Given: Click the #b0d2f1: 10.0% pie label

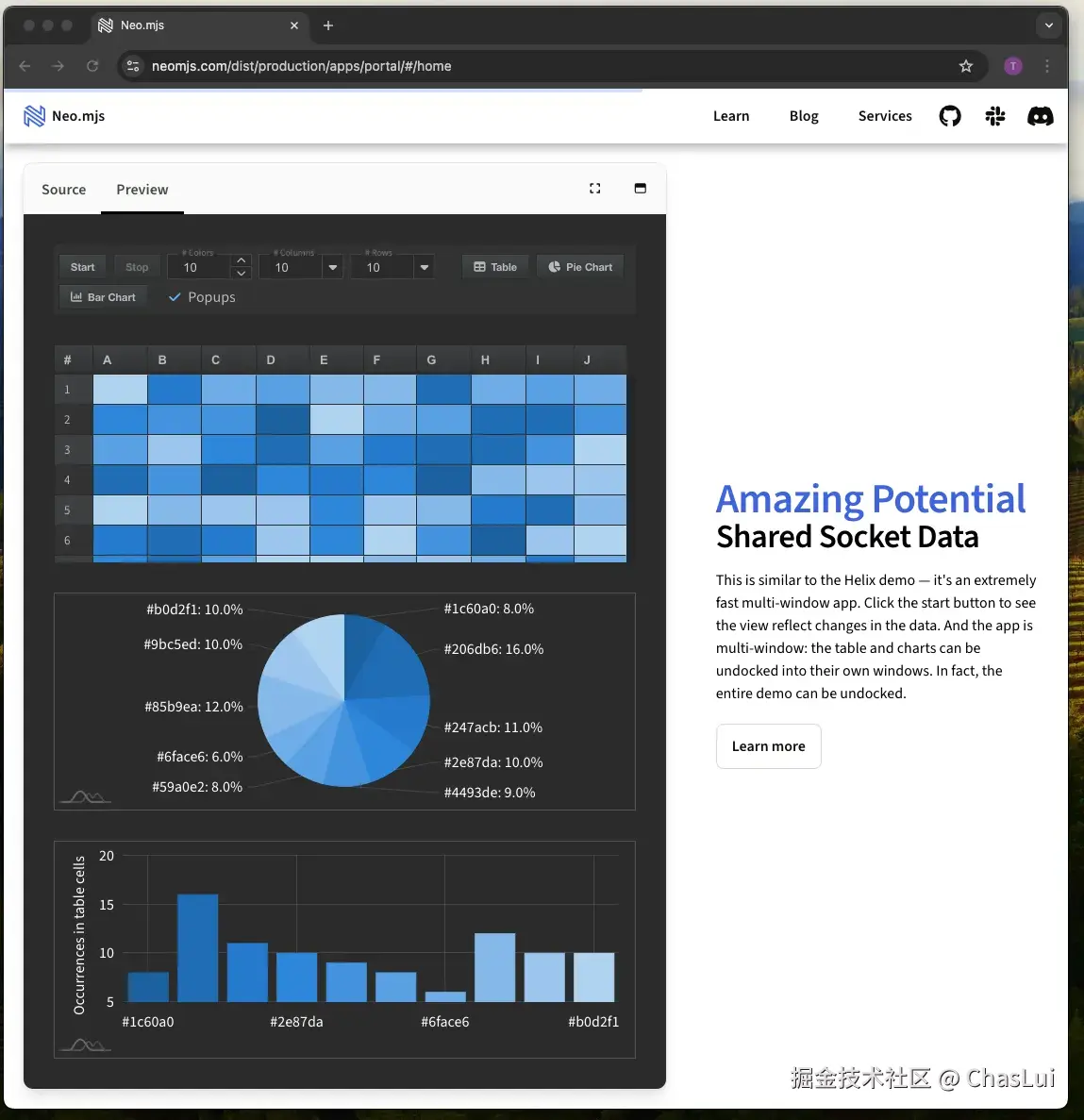Looking at the screenshot, I should tap(194, 610).
